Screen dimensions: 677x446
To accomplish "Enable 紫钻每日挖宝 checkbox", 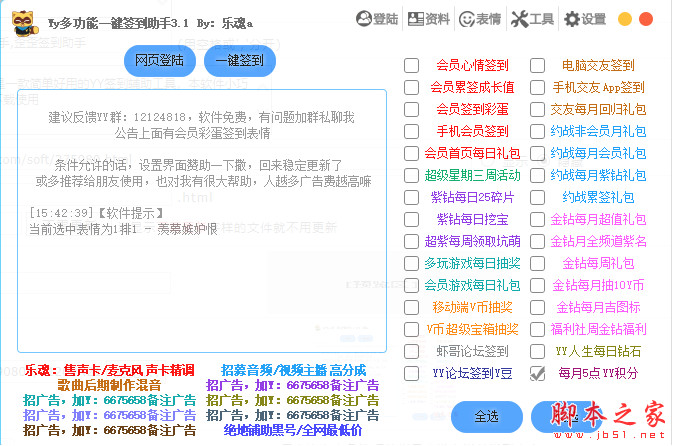I will [x=411, y=219].
